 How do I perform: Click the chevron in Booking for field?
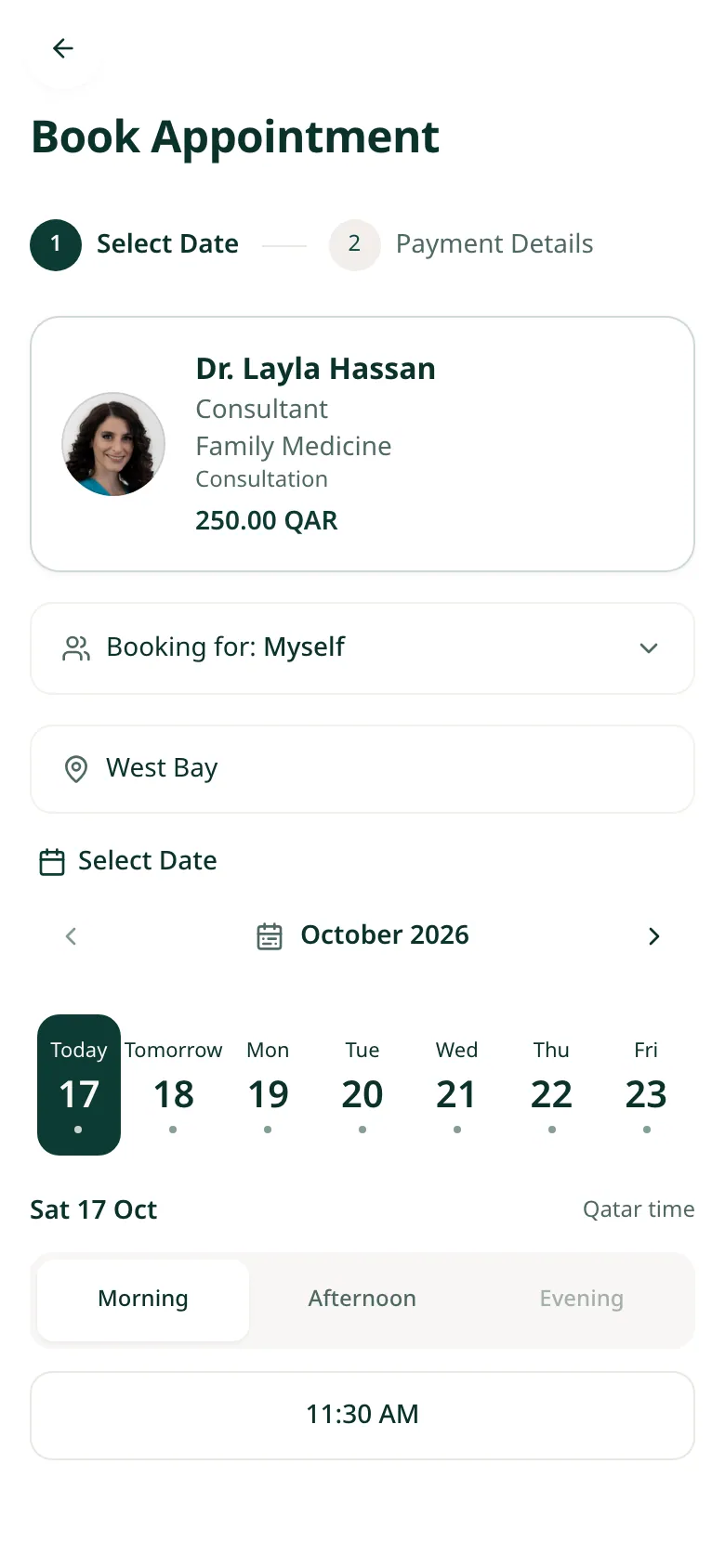coord(649,648)
